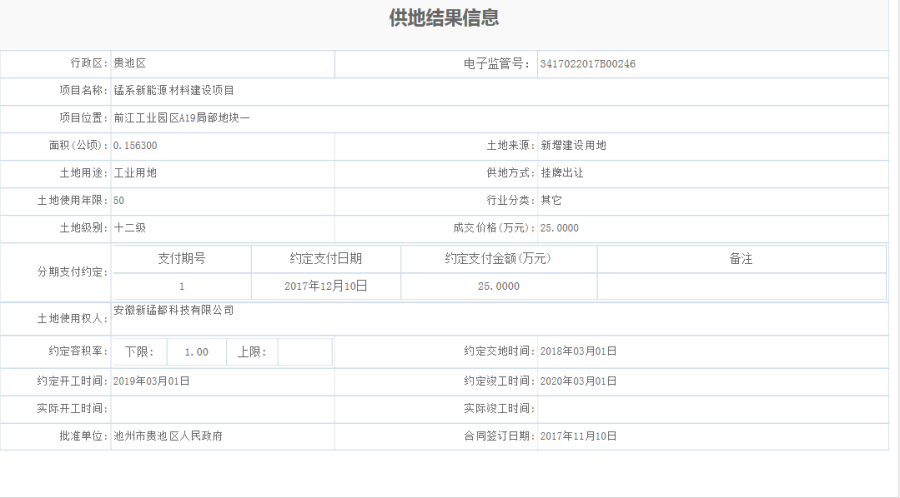Select the 行政区 value 贵池区

point(130,63)
